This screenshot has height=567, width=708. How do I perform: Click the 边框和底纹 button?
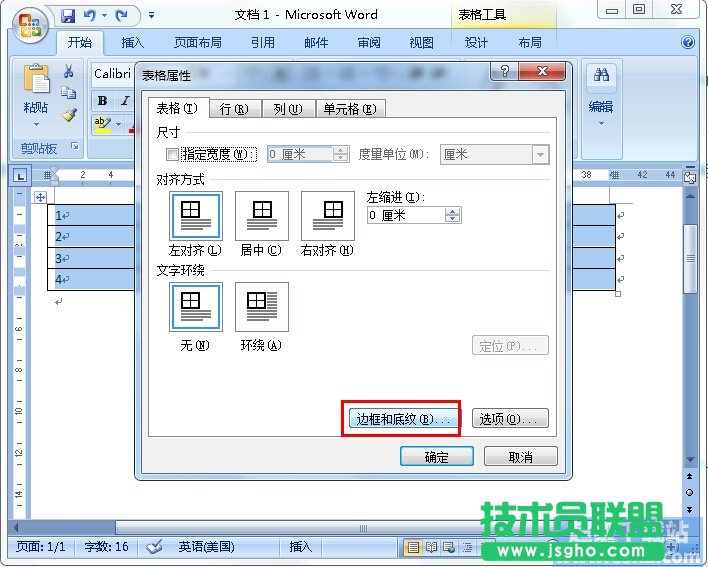pos(402,419)
